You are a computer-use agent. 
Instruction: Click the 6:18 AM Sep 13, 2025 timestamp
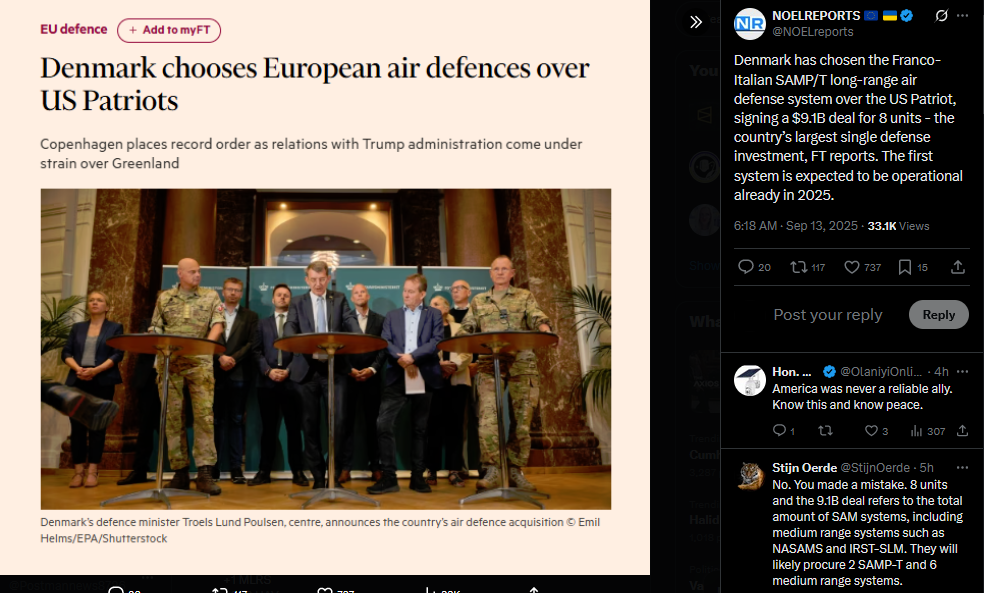pos(796,226)
